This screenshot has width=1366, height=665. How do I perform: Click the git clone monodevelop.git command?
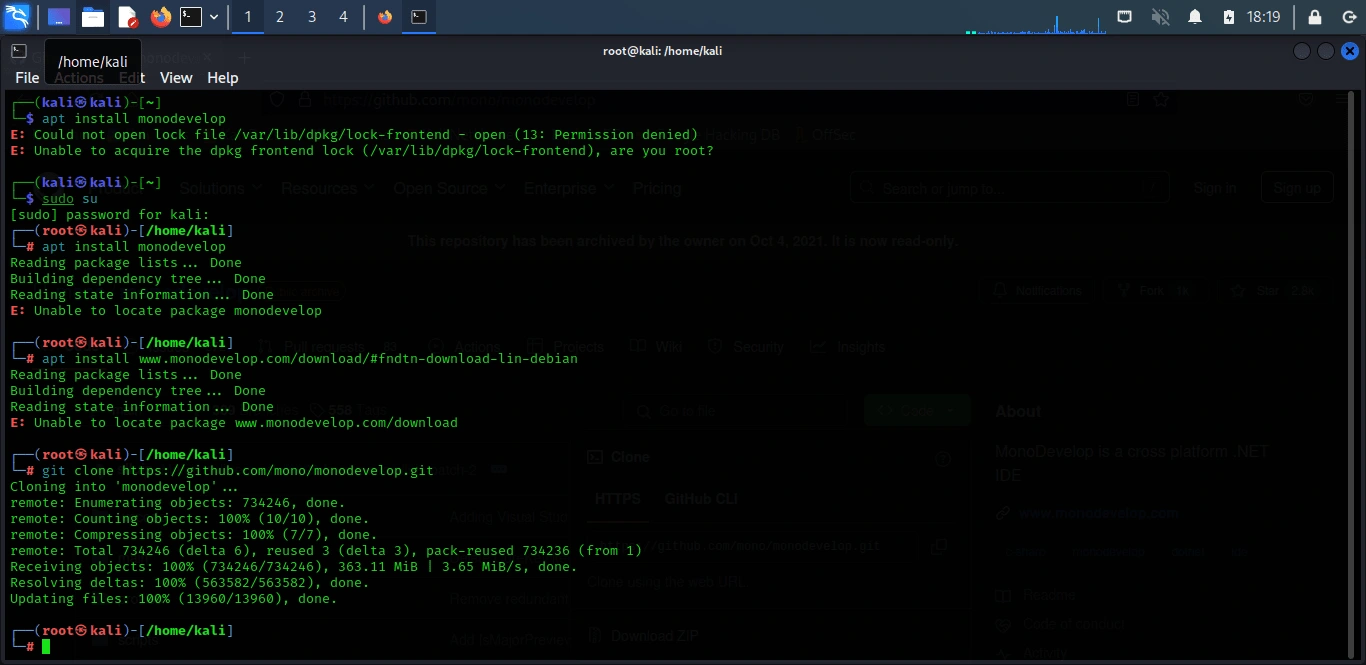coord(238,471)
